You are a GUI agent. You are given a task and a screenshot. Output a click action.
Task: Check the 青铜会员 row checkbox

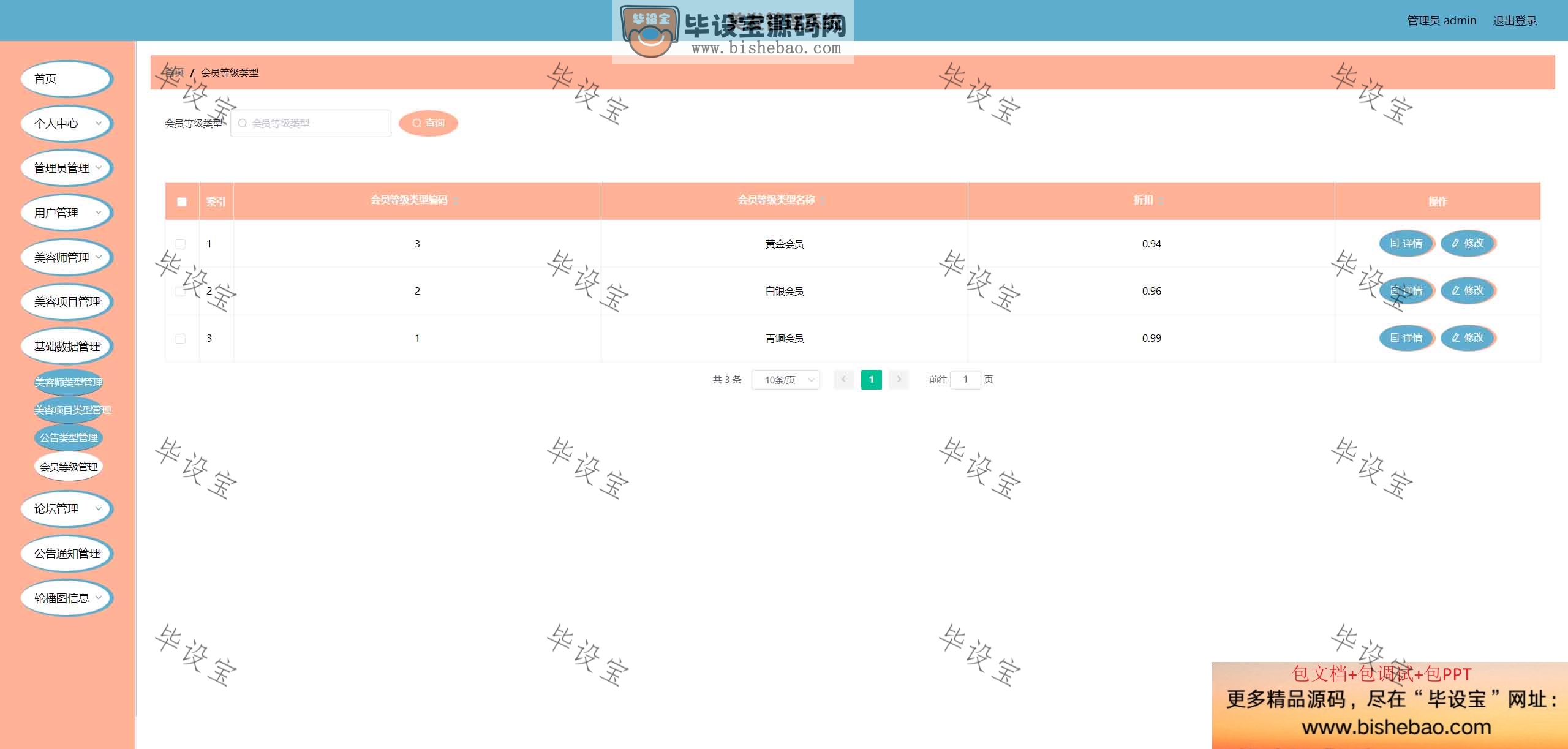point(181,338)
